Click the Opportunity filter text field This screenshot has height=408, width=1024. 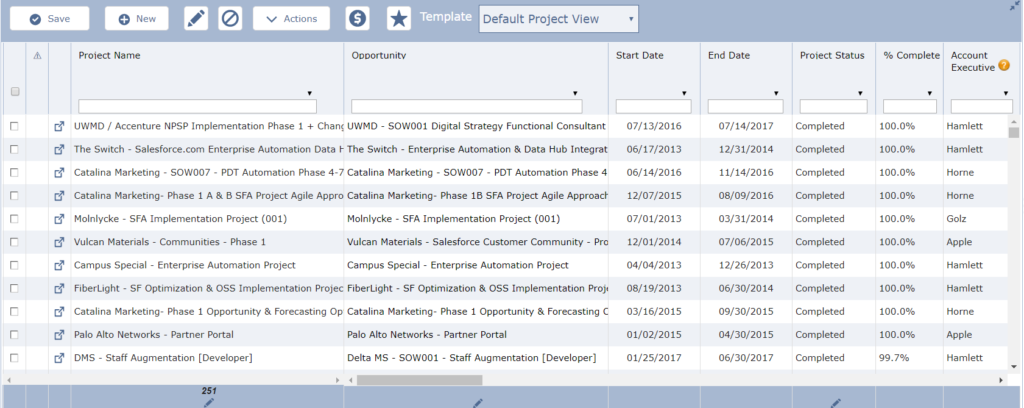tap(465, 106)
